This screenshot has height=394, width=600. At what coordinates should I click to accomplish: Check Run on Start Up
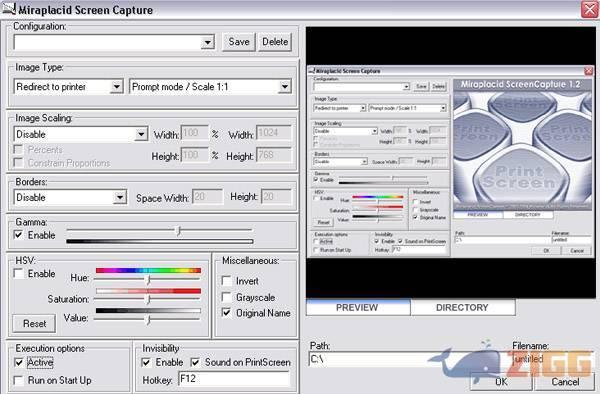(18, 380)
